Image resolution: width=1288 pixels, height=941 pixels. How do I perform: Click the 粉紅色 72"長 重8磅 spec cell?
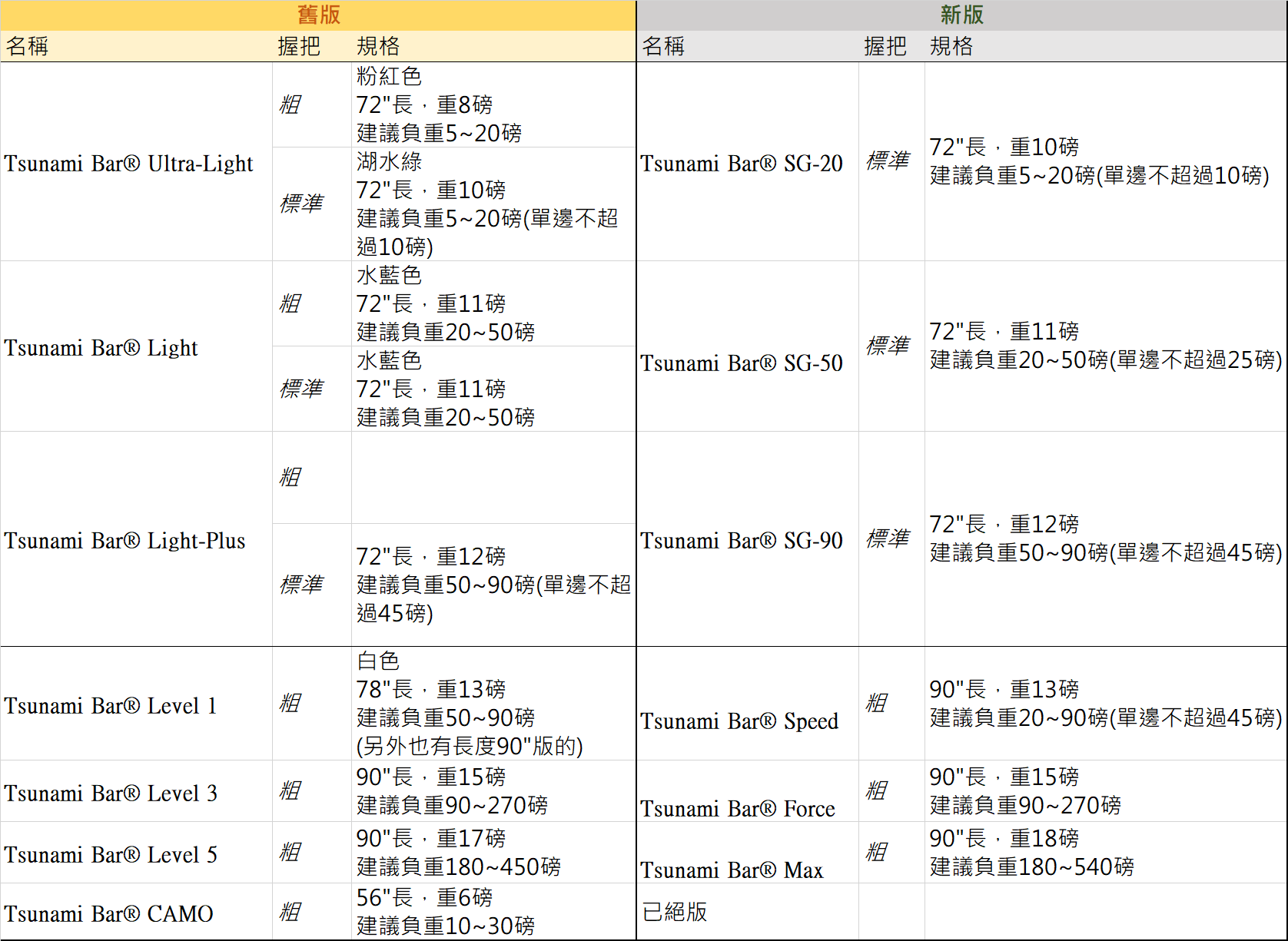coord(493,104)
